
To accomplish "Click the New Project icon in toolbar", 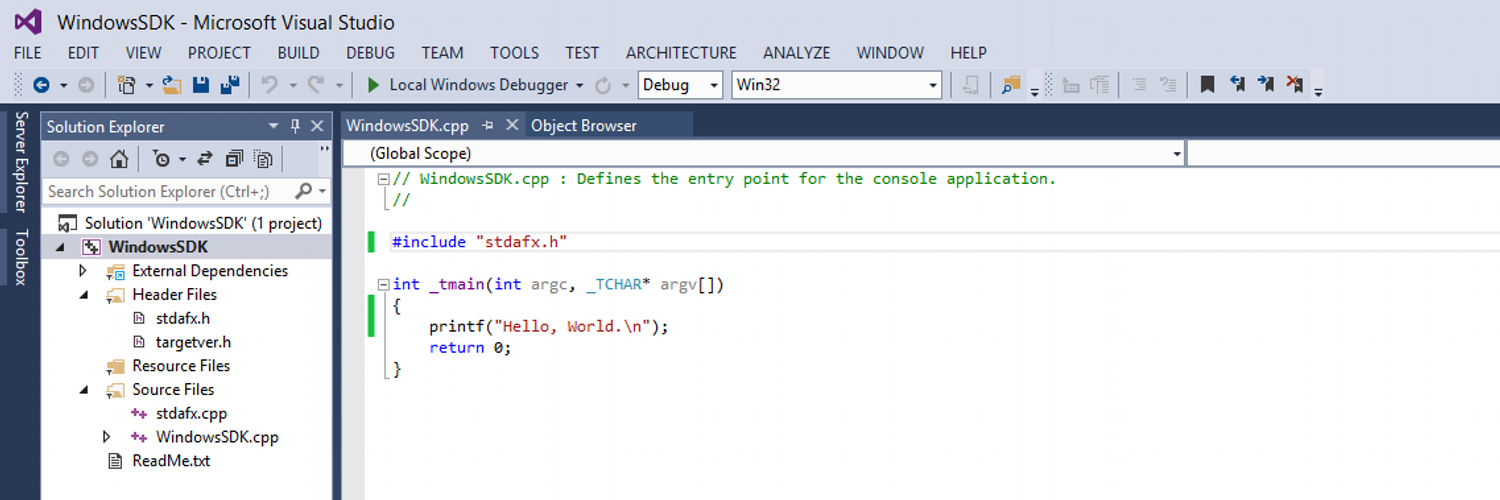I will [127, 85].
